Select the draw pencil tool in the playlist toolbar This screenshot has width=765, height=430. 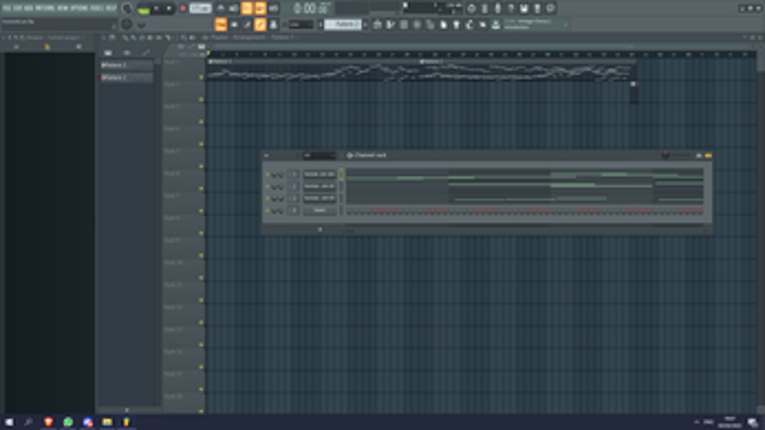coord(125,38)
